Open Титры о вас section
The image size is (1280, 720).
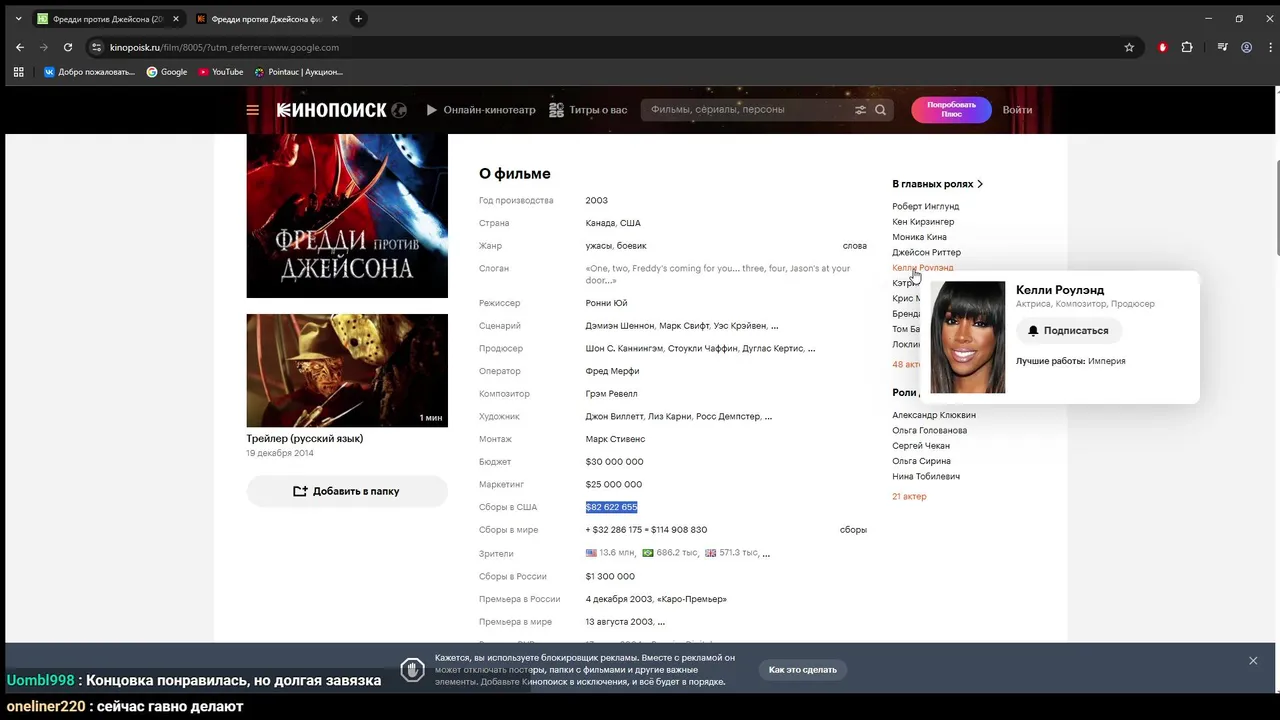point(588,110)
